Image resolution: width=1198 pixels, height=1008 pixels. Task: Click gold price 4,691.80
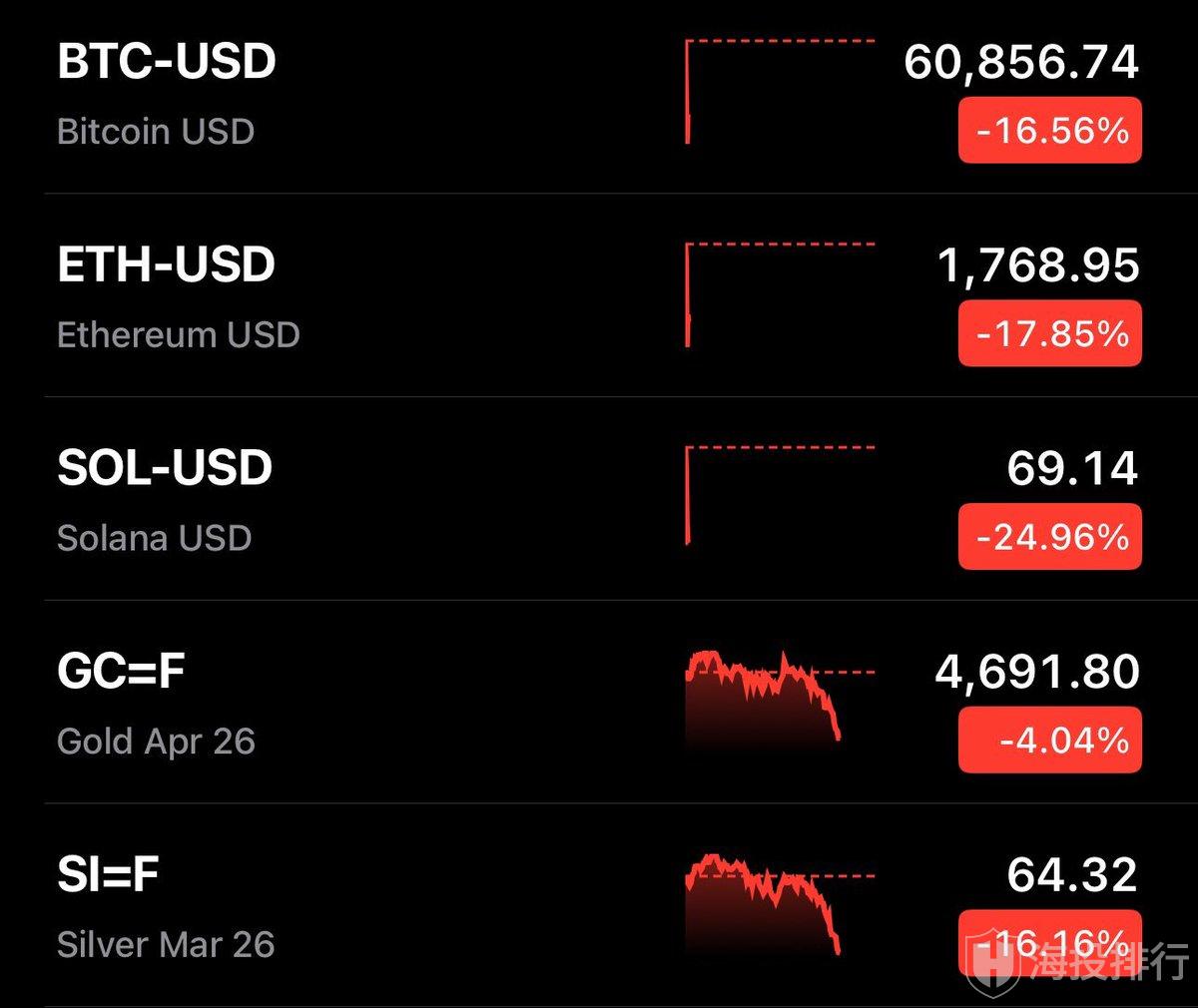(x=1036, y=672)
